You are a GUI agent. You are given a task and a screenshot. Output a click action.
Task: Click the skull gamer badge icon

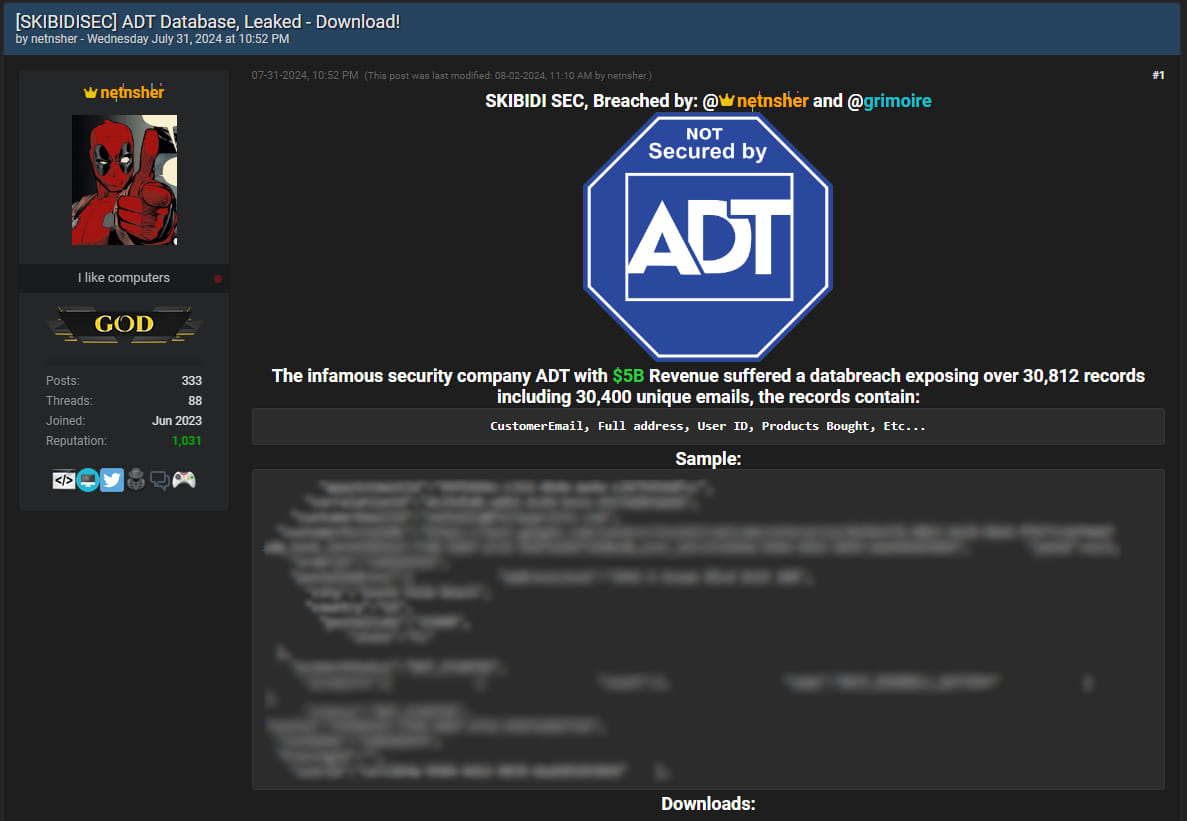(x=136, y=480)
